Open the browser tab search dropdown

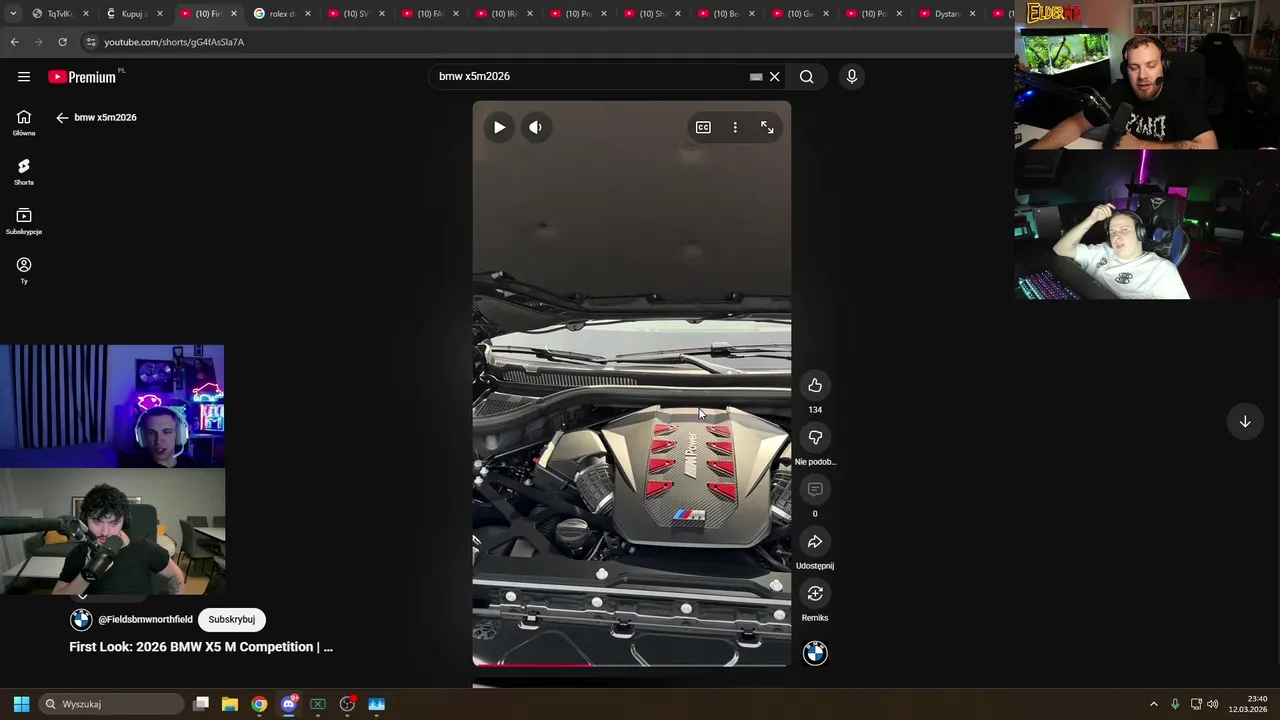[x=13, y=14]
